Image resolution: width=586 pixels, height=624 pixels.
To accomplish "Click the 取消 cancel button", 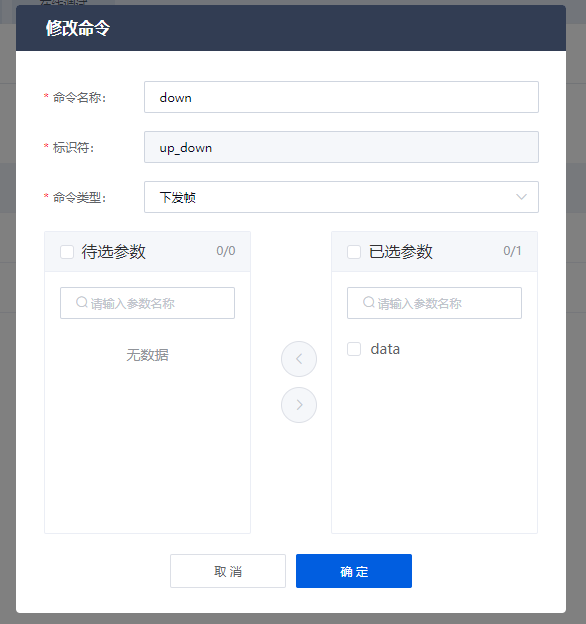I will pyautogui.click(x=228, y=571).
